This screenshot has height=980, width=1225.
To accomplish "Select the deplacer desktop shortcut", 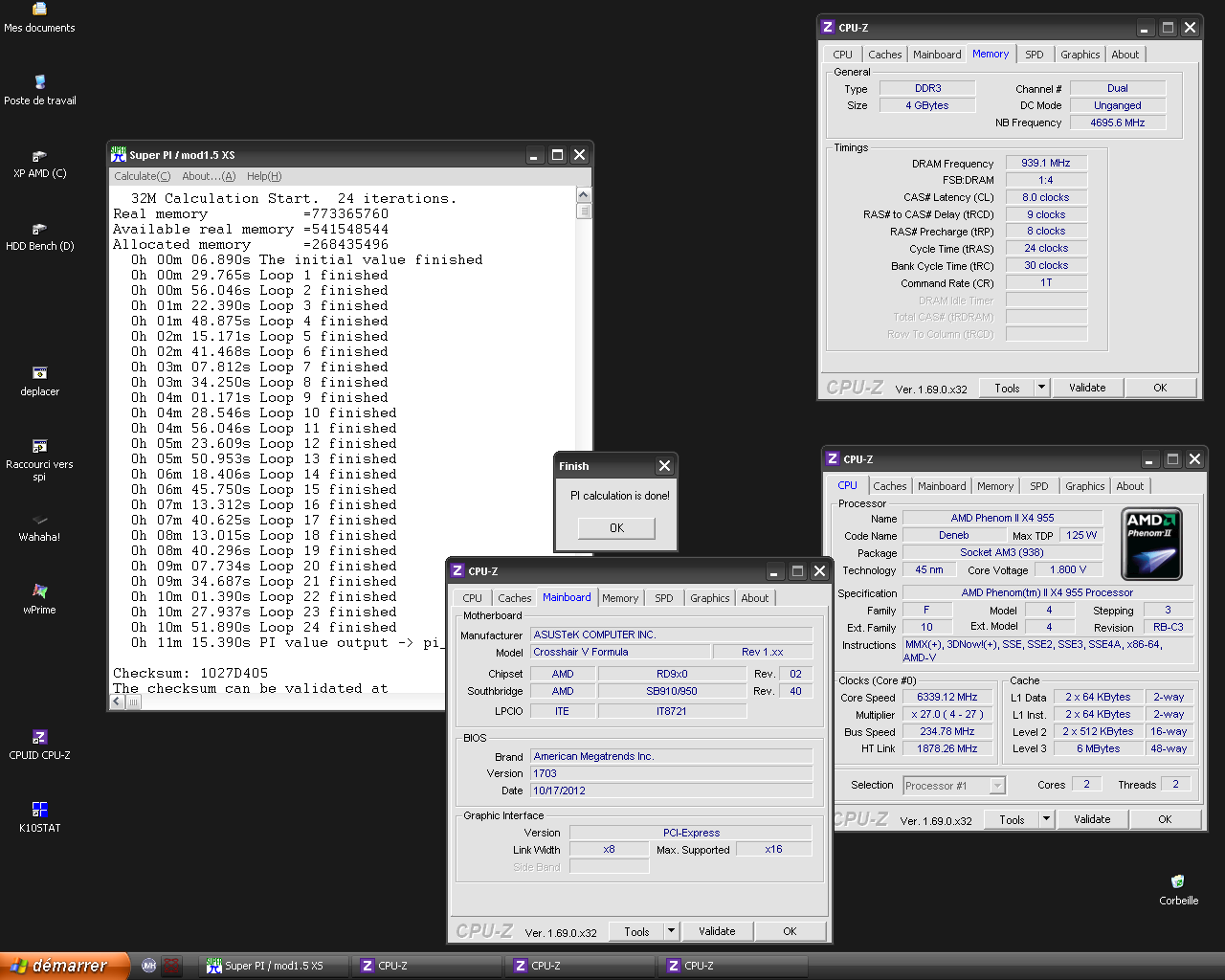I will point(39,382).
